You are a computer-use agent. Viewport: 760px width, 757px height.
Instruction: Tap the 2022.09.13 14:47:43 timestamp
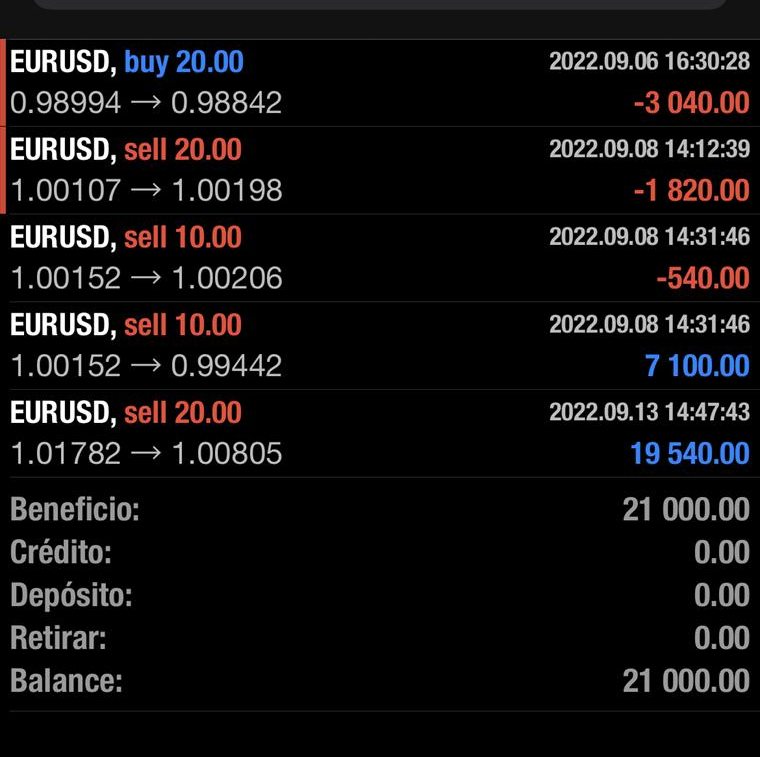(649, 412)
